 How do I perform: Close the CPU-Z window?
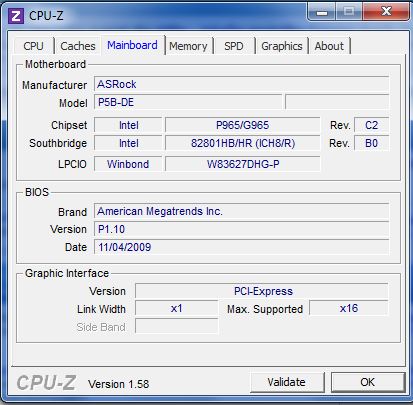coord(386,12)
